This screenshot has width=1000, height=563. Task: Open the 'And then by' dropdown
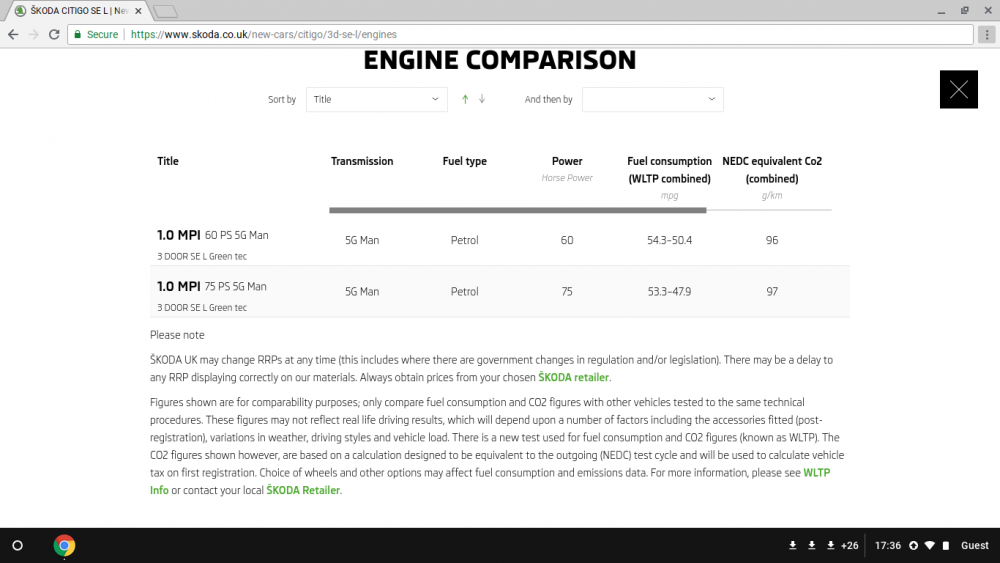pyautogui.click(x=652, y=99)
